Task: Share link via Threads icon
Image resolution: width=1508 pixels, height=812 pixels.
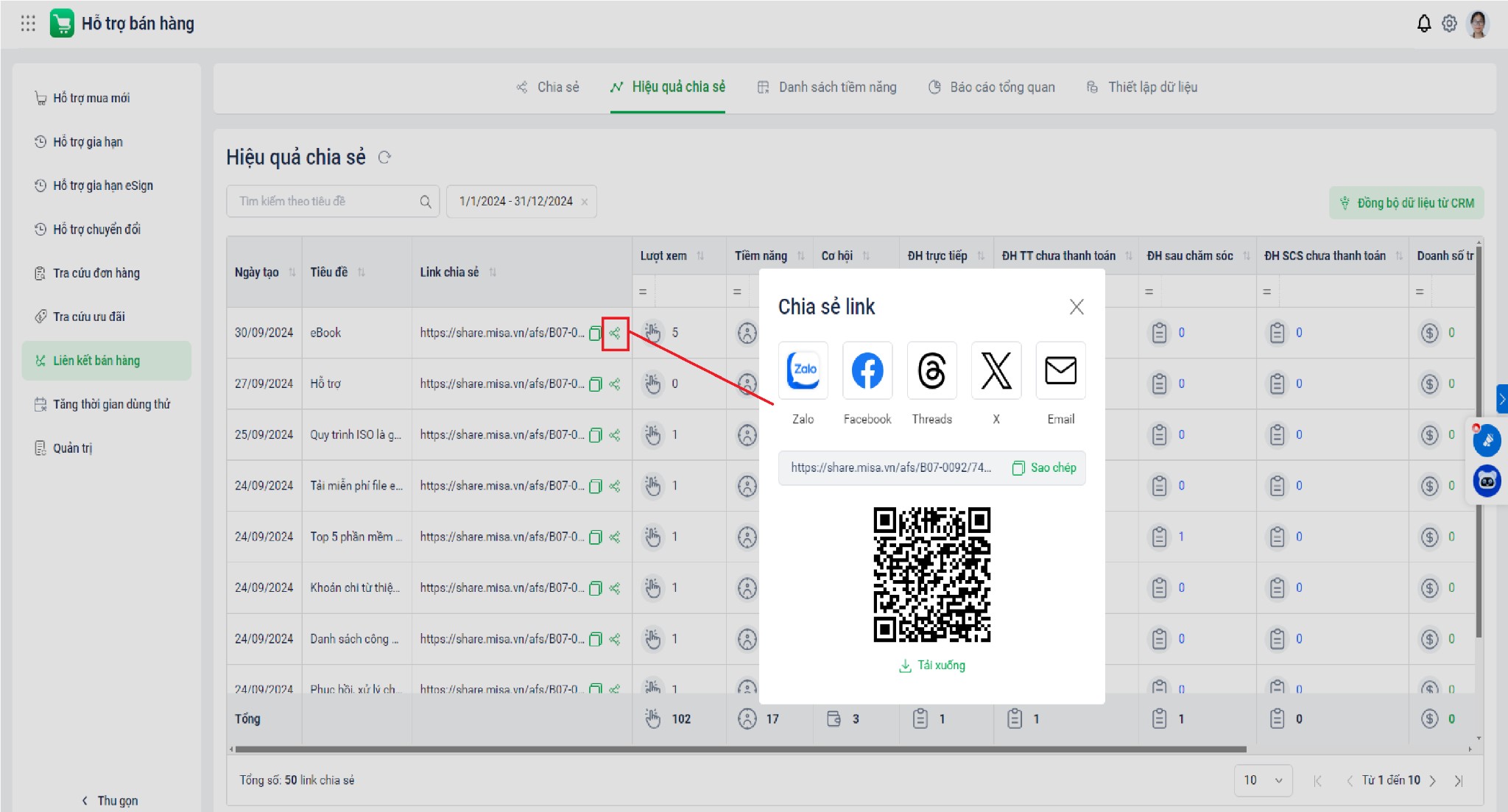Action: coord(931,370)
